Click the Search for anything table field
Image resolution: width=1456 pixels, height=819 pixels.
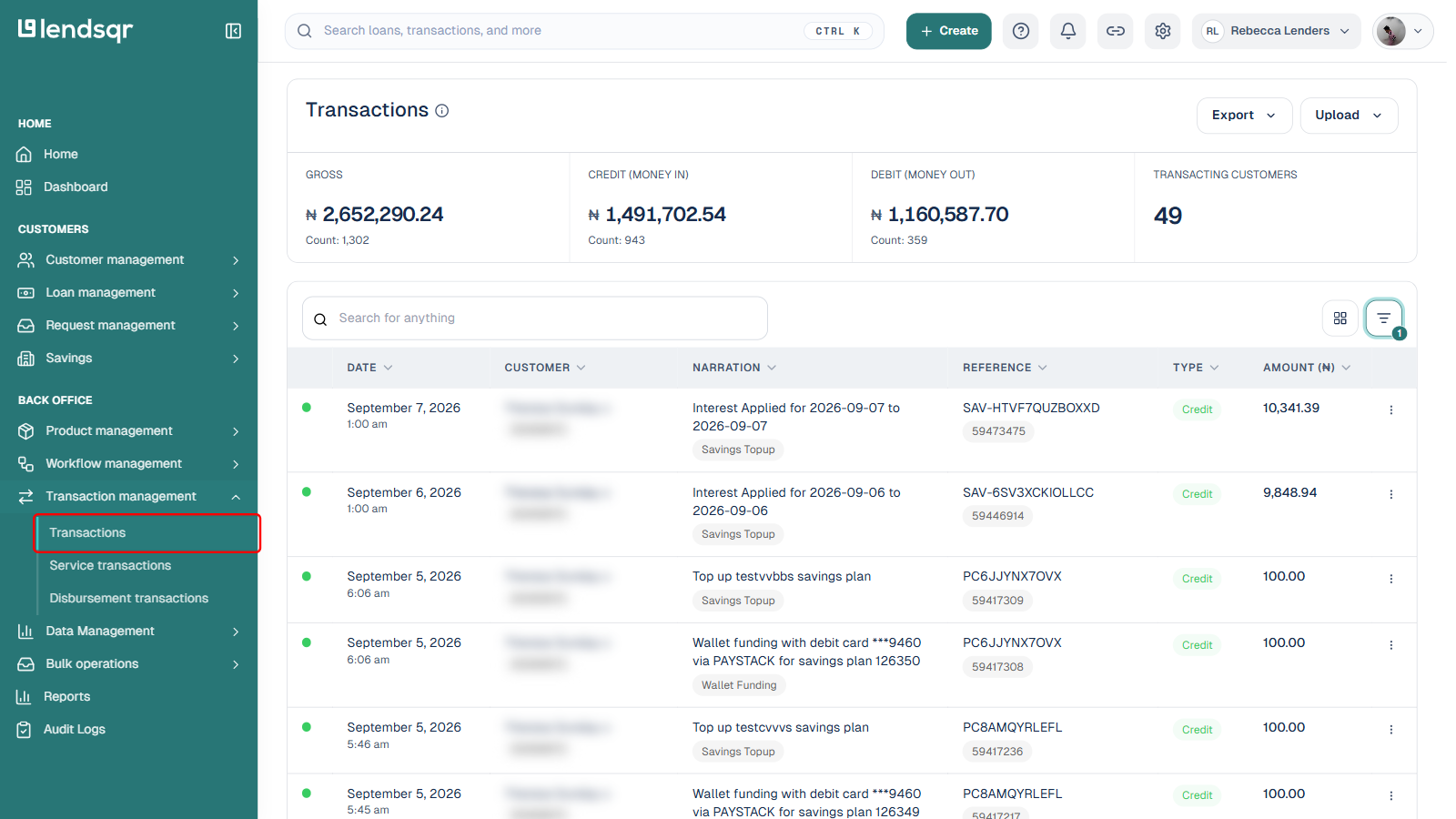(535, 318)
